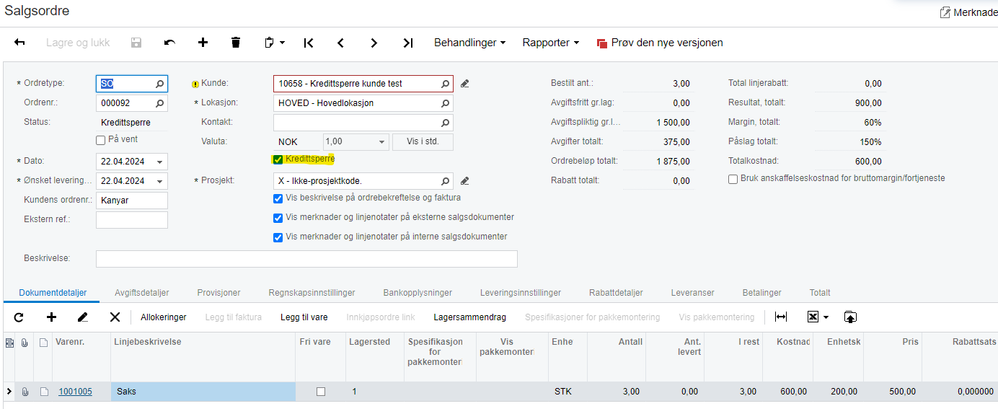This screenshot has width=998, height=409.
Task: Go to first record icon
Action: [x=308, y=43]
